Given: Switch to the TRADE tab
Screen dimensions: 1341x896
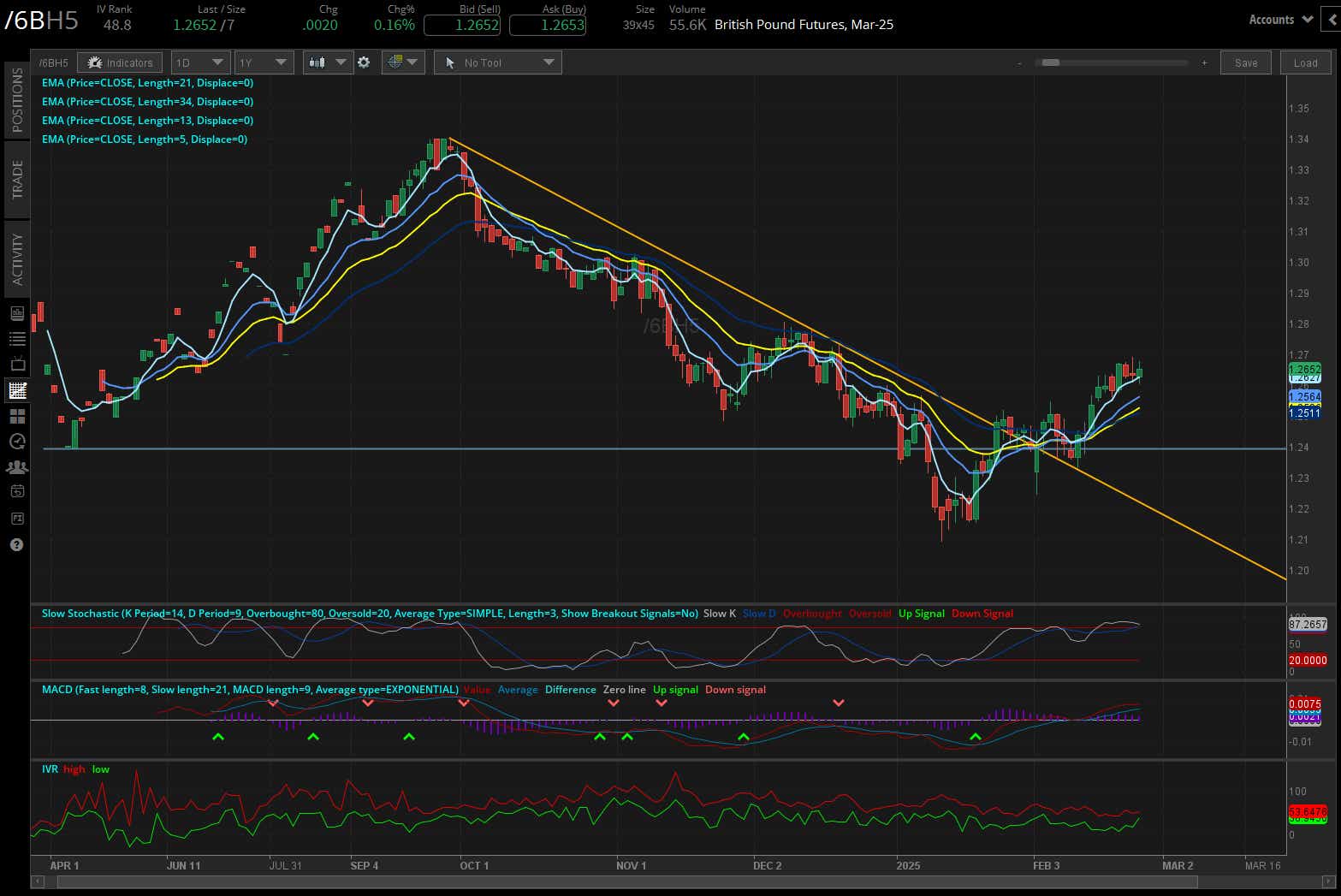Looking at the screenshot, I should [16, 179].
